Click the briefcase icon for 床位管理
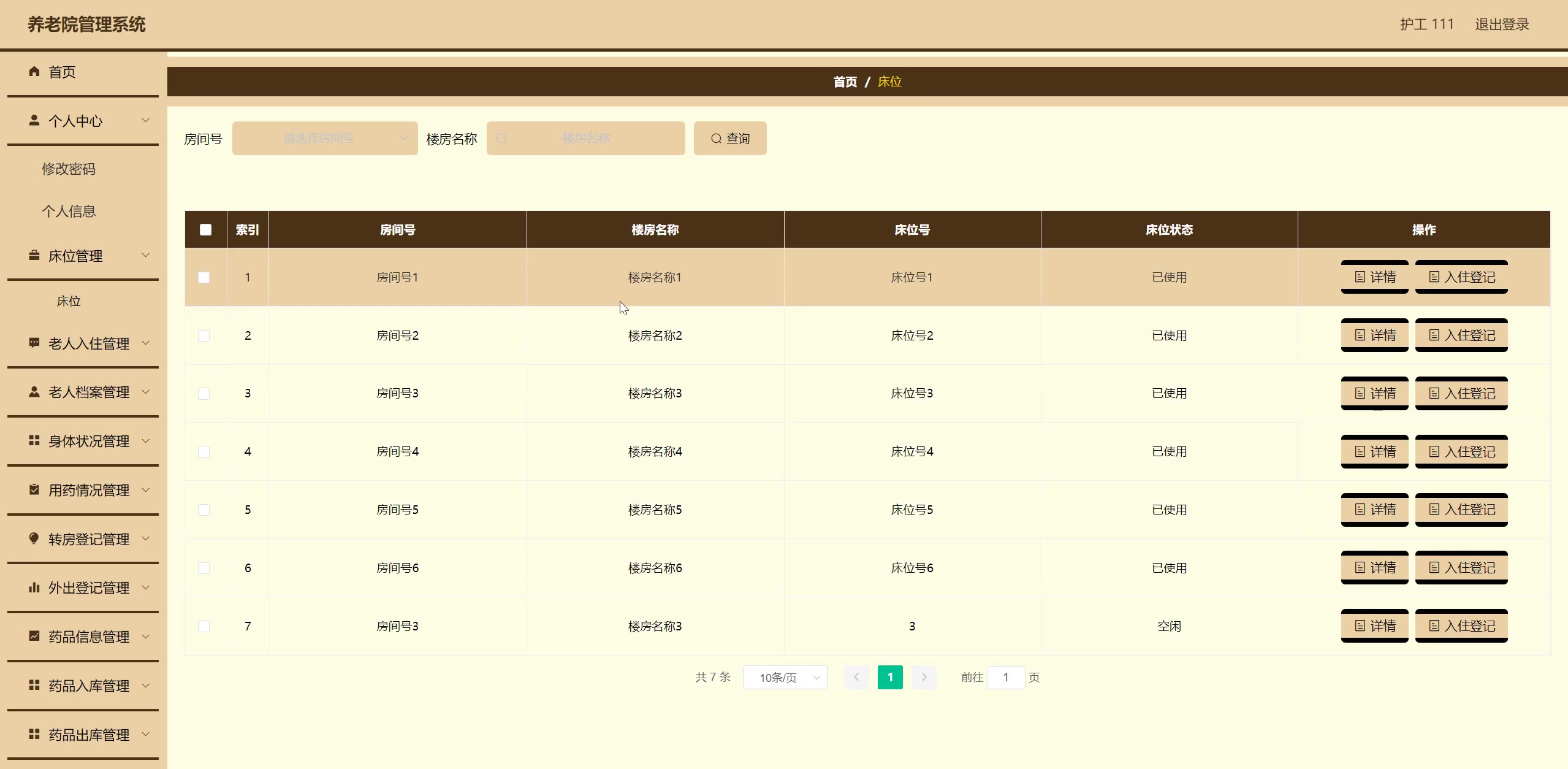 tap(34, 255)
